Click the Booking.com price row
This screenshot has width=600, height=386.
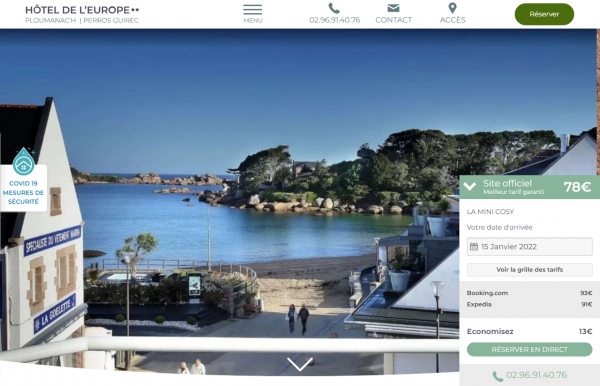pos(529,293)
